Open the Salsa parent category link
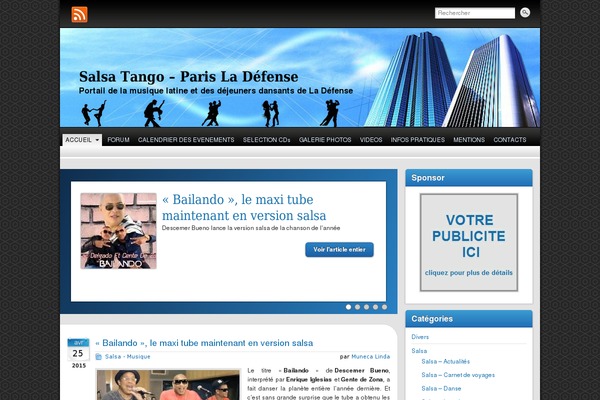The width and height of the screenshot is (600, 400). pos(419,351)
